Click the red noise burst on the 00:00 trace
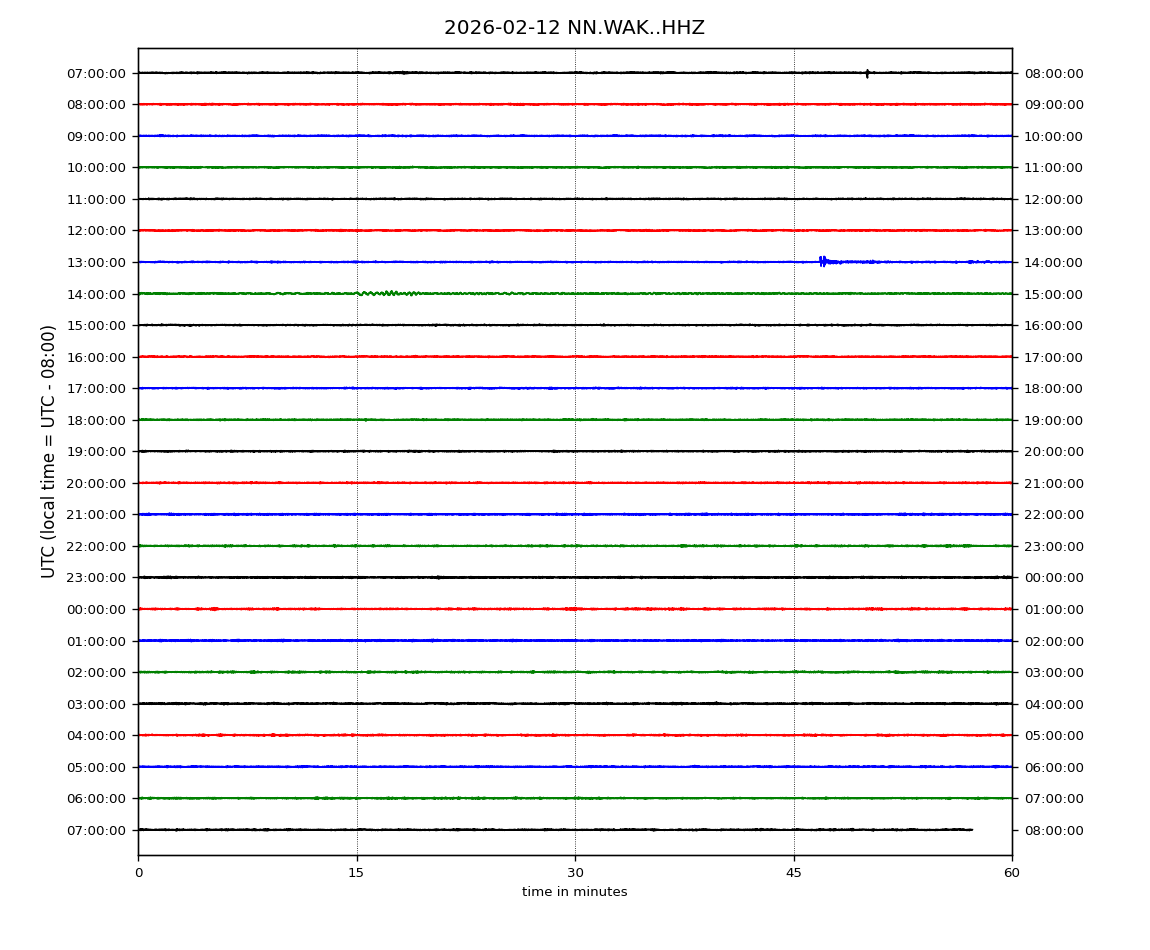Viewport: 1150px width, 950px height. tap(572, 608)
